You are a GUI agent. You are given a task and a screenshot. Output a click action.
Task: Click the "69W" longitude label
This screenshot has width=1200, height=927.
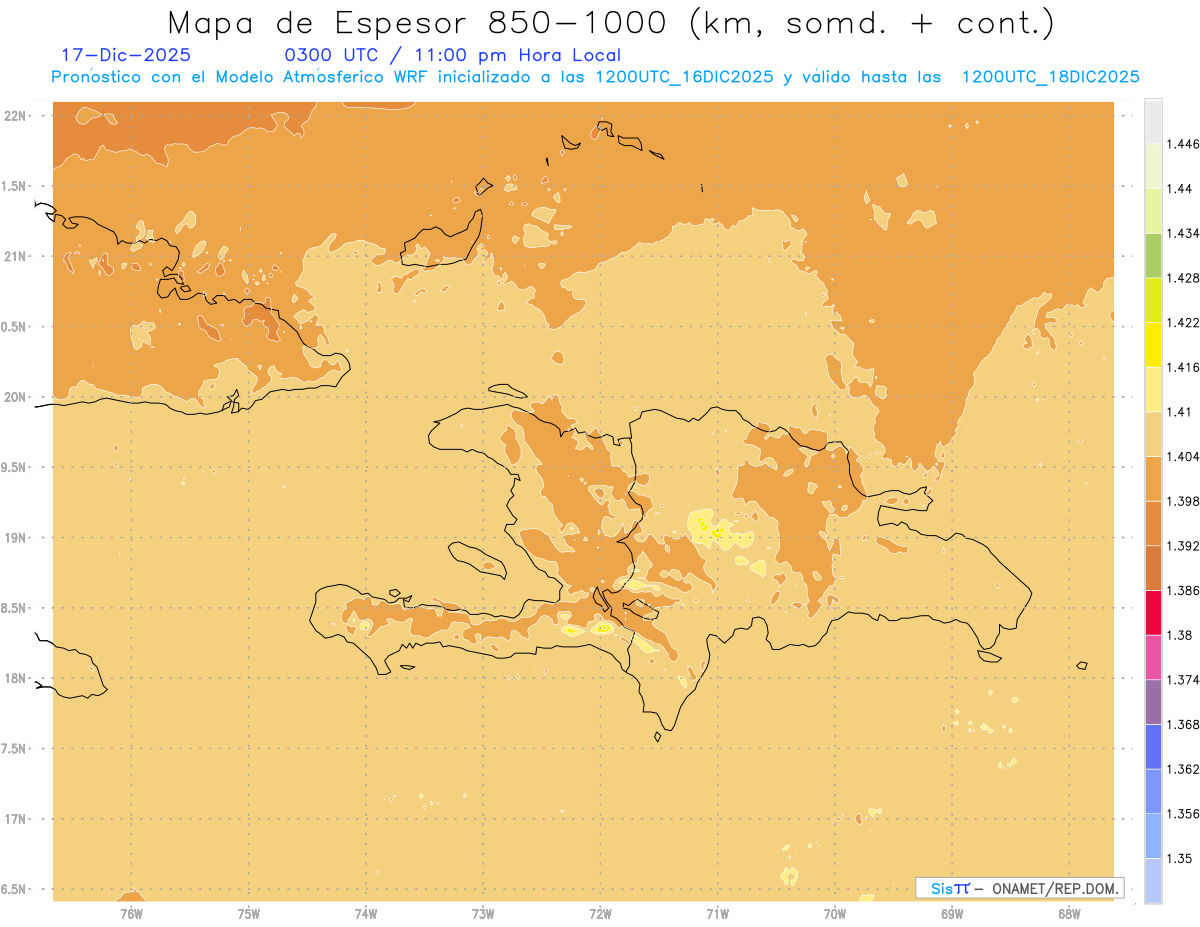click(952, 913)
